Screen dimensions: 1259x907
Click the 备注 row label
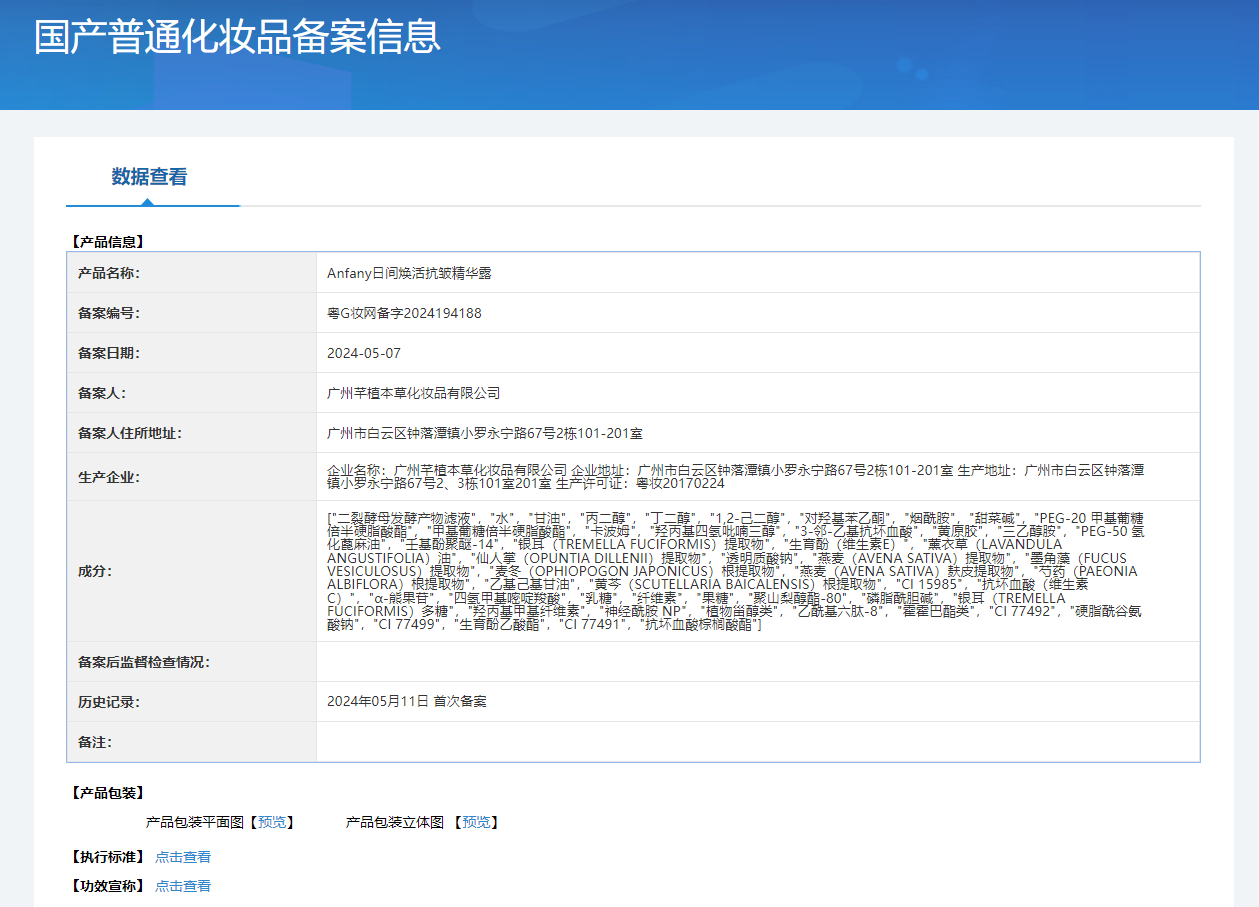tap(95, 742)
